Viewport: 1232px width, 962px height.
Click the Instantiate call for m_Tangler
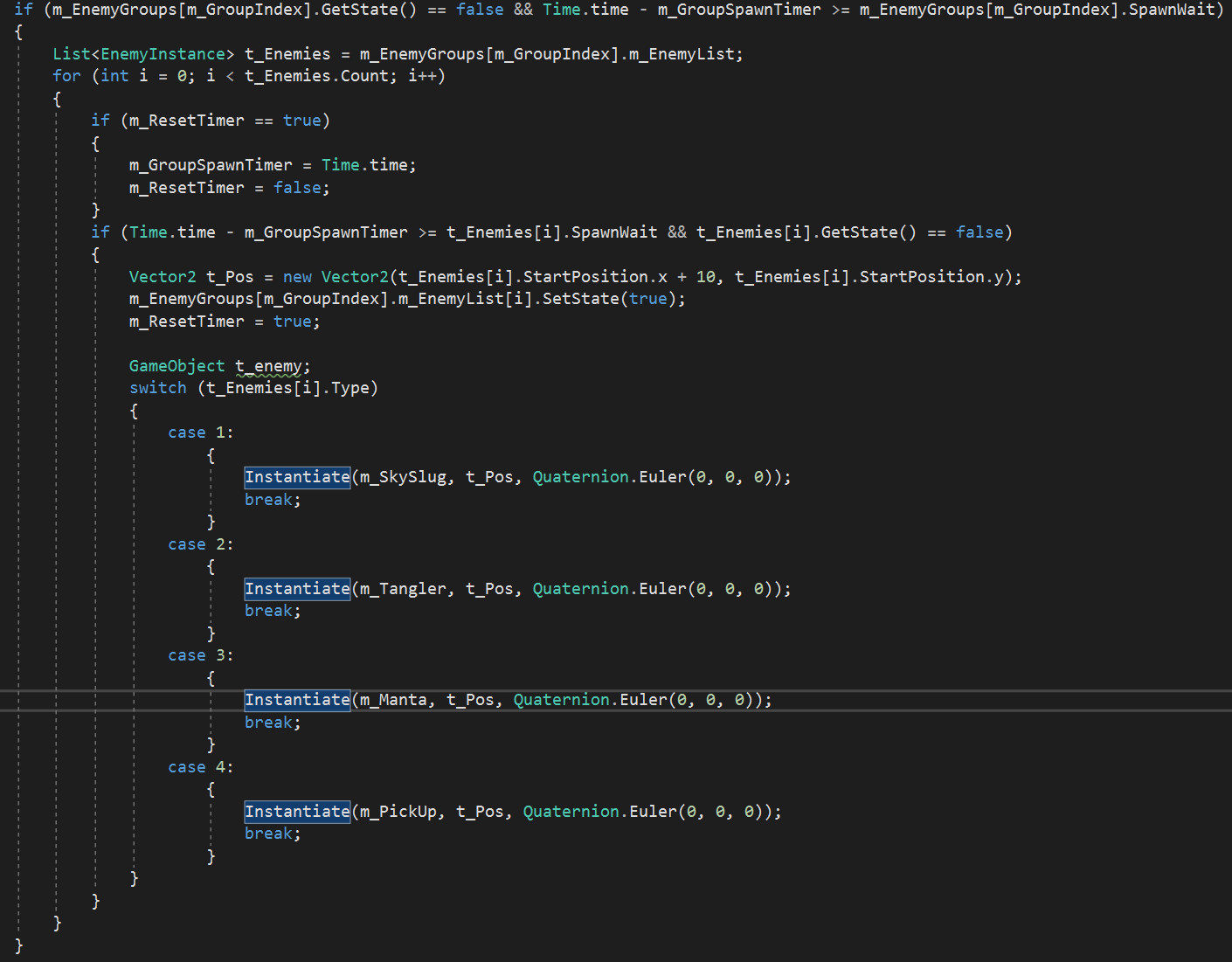(297, 589)
